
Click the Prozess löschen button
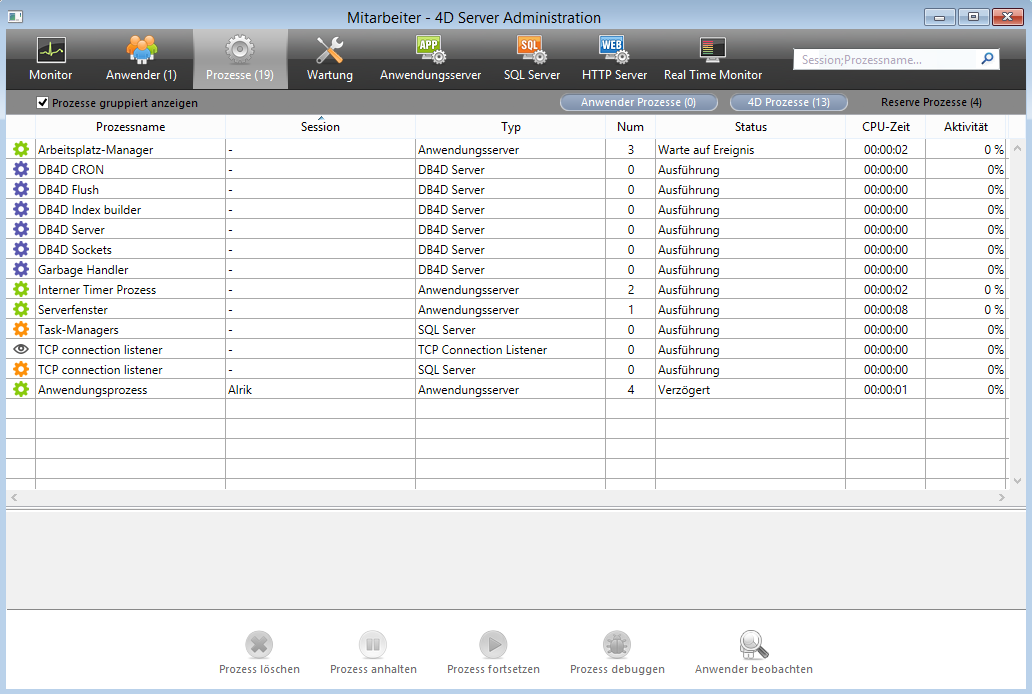point(259,645)
